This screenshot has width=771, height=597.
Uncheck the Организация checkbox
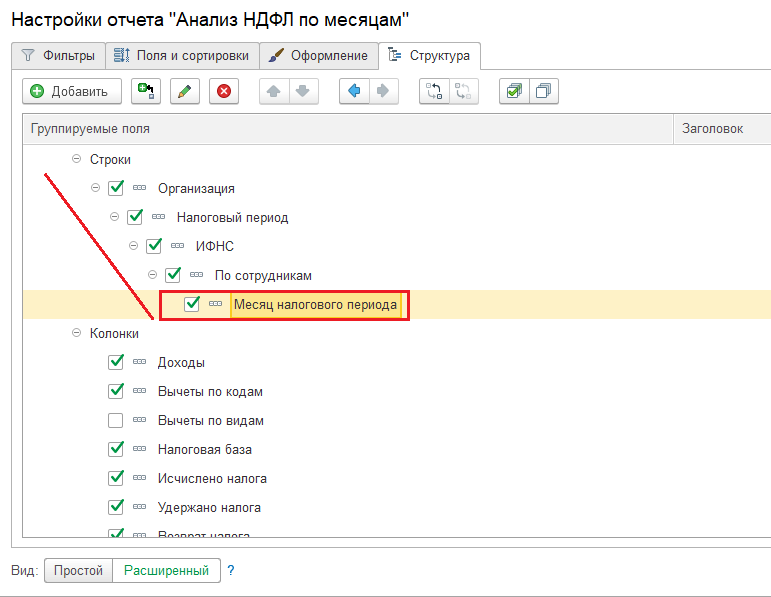pos(116,187)
